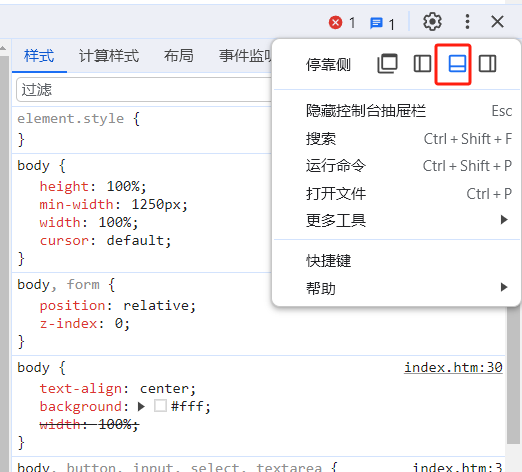Switch to the 样式 tab
522x472 pixels.
(x=39, y=56)
